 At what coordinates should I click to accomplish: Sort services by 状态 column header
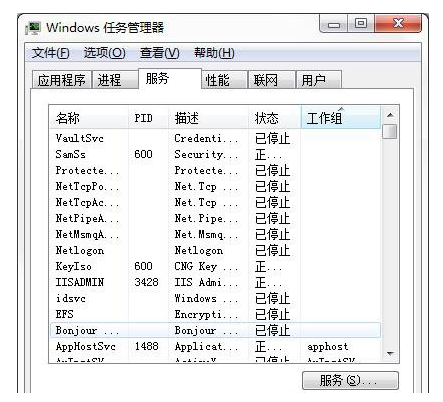click(x=275, y=118)
